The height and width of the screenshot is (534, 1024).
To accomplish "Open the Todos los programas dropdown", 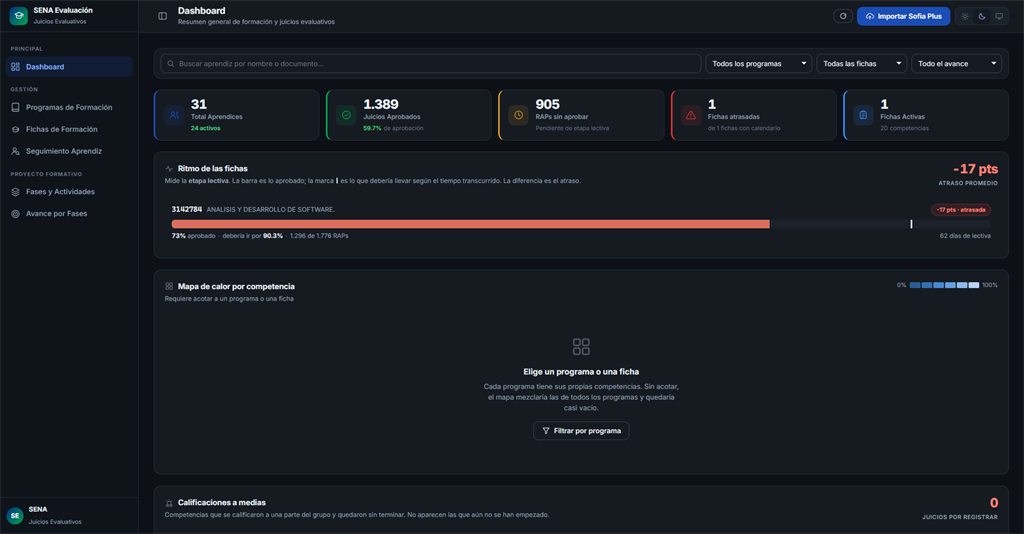I will pos(759,63).
